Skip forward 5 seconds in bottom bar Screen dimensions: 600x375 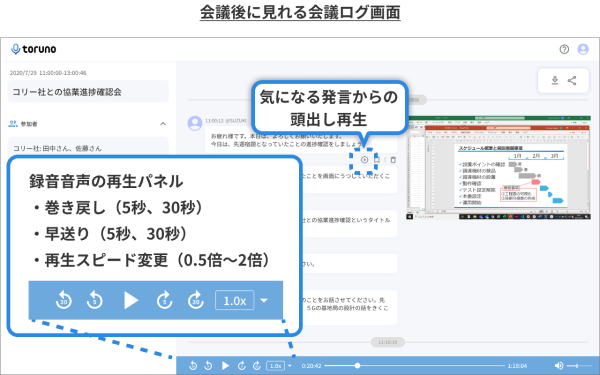241,366
